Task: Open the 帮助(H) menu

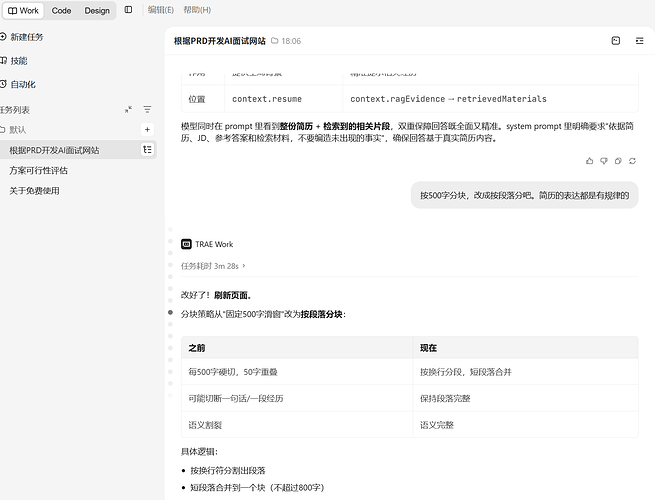Action: point(197,10)
